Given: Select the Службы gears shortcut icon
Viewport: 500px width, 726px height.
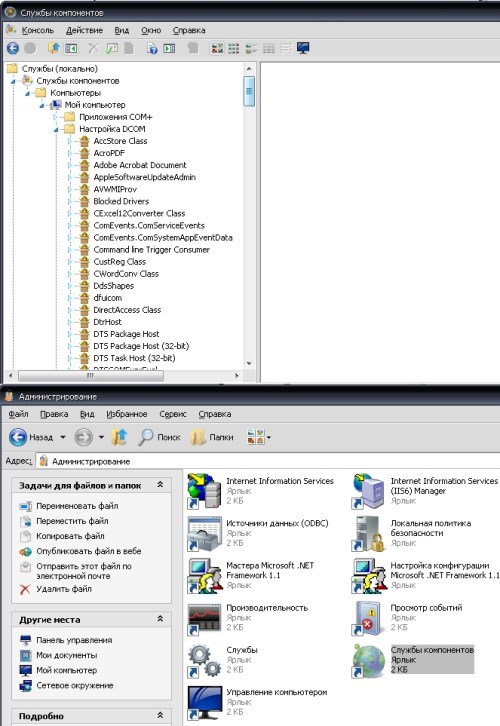Looking at the screenshot, I should click(x=204, y=660).
